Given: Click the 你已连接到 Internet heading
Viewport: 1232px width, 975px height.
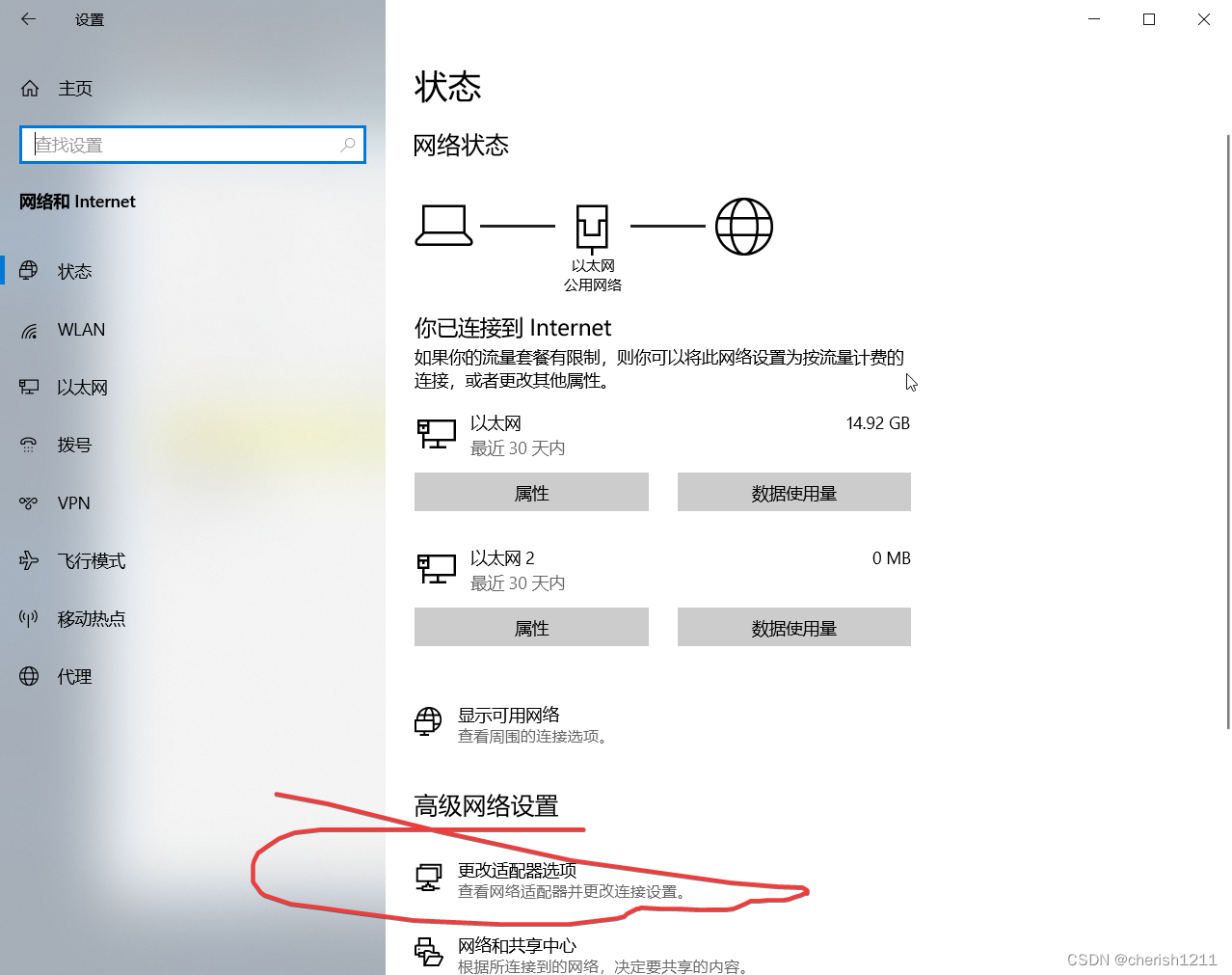Looking at the screenshot, I should [513, 328].
